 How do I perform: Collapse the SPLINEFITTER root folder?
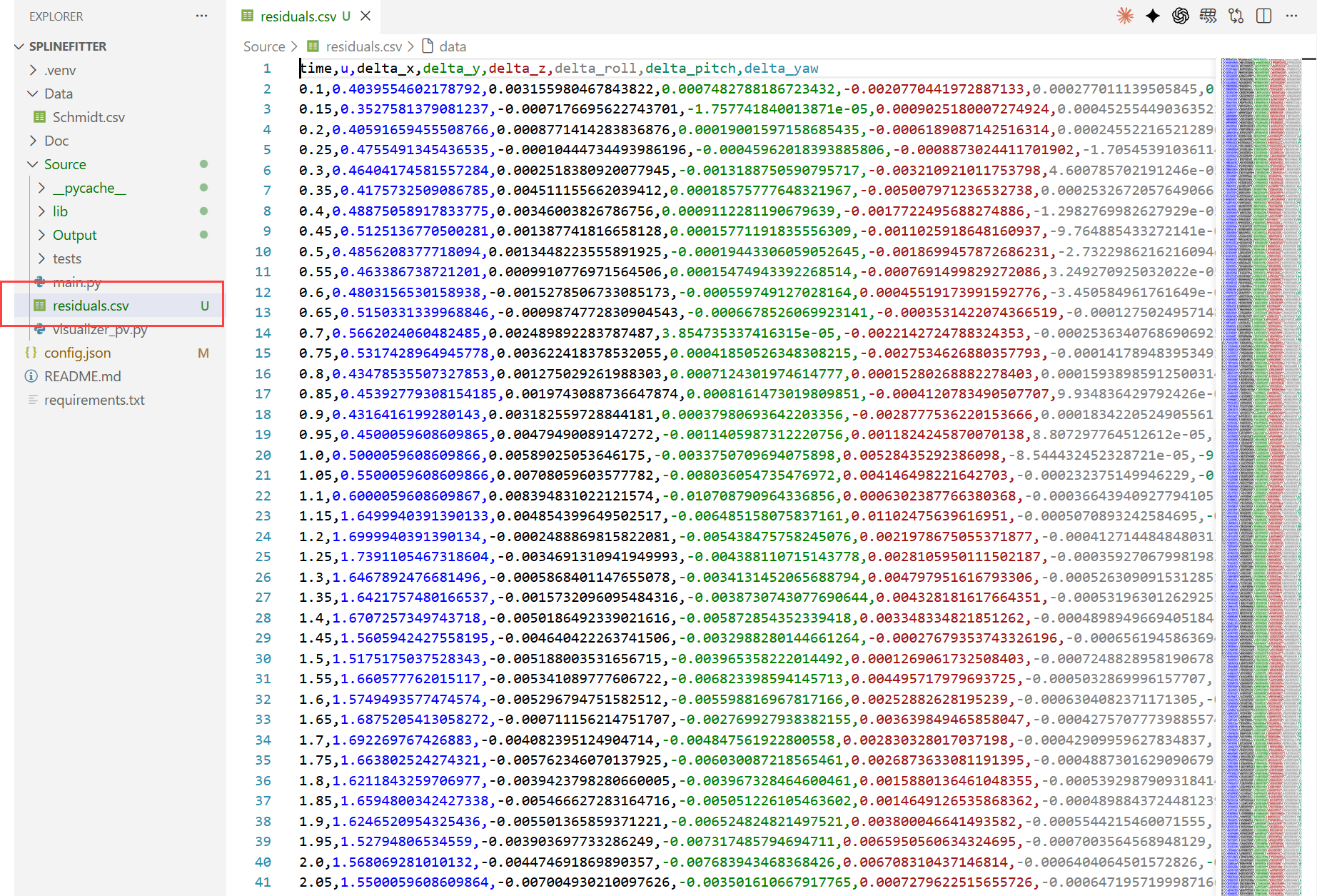coord(19,46)
